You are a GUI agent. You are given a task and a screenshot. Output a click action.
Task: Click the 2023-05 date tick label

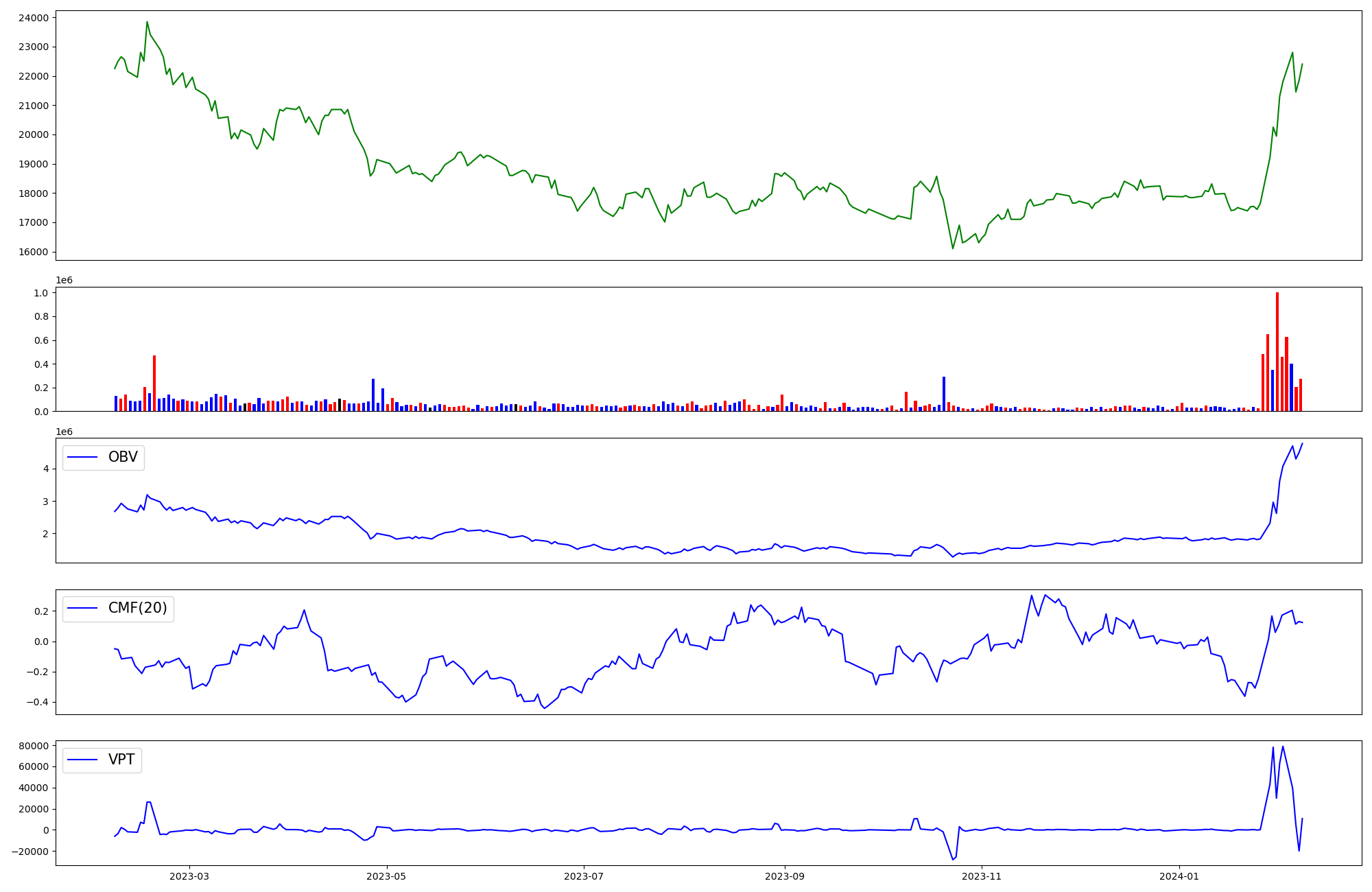(x=387, y=876)
